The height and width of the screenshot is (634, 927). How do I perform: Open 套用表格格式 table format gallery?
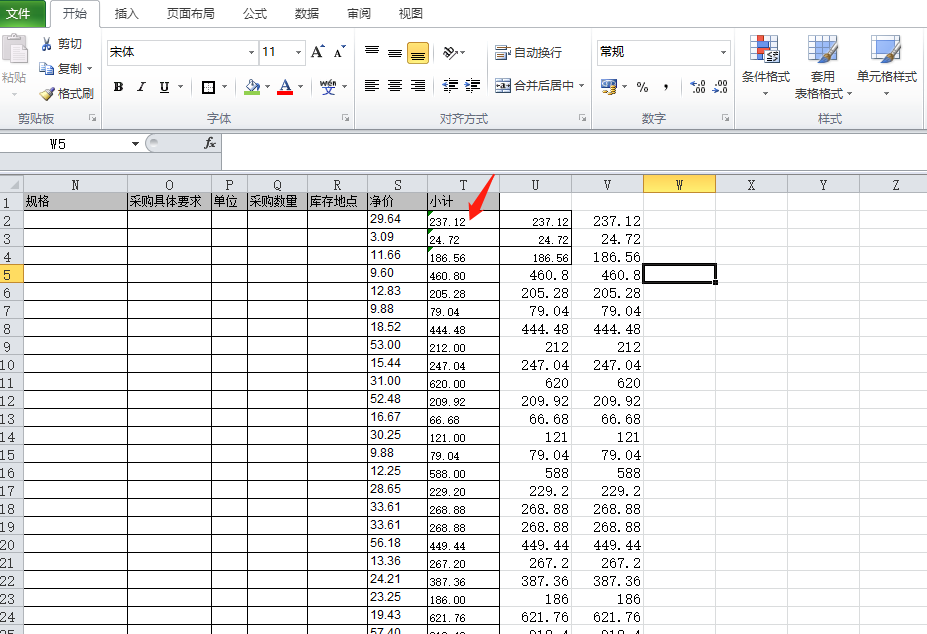click(823, 67)
